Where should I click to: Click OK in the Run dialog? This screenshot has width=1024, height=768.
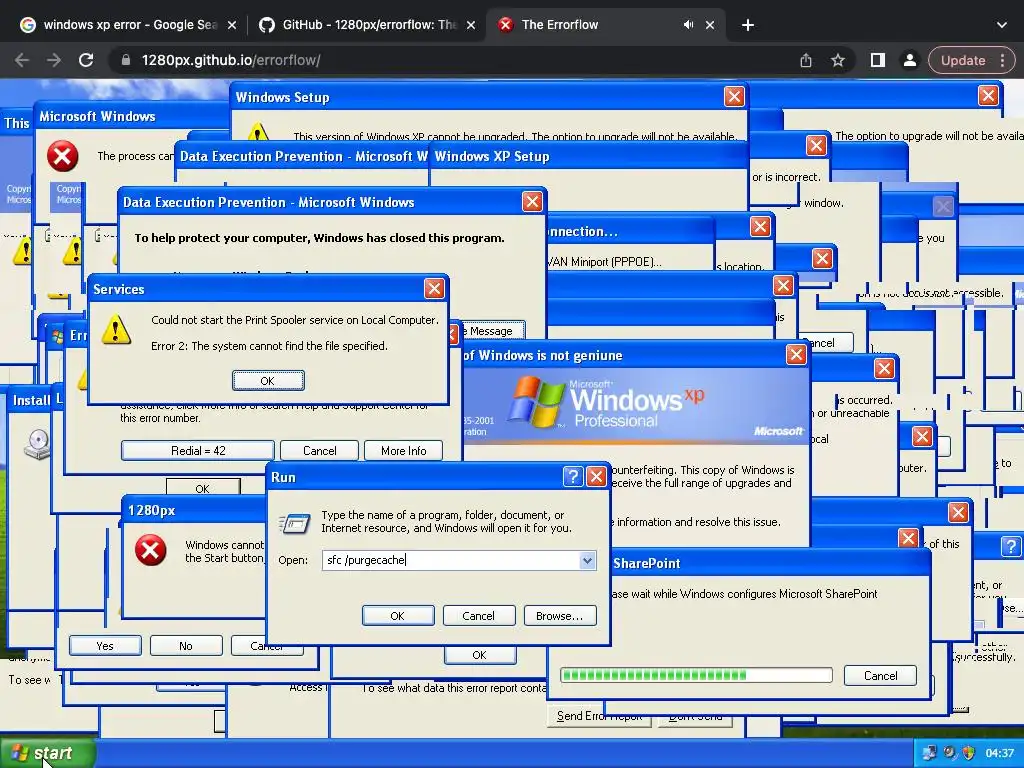398,616
